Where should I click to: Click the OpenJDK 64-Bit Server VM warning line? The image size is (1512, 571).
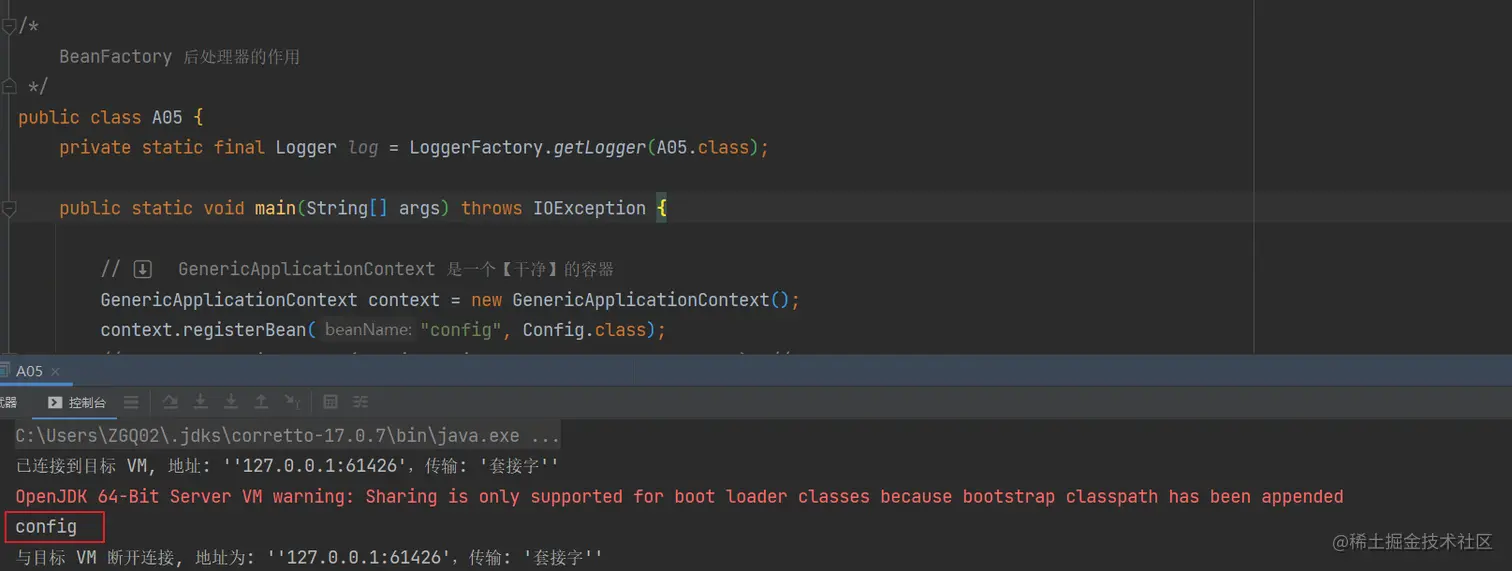tap(679, 496)
